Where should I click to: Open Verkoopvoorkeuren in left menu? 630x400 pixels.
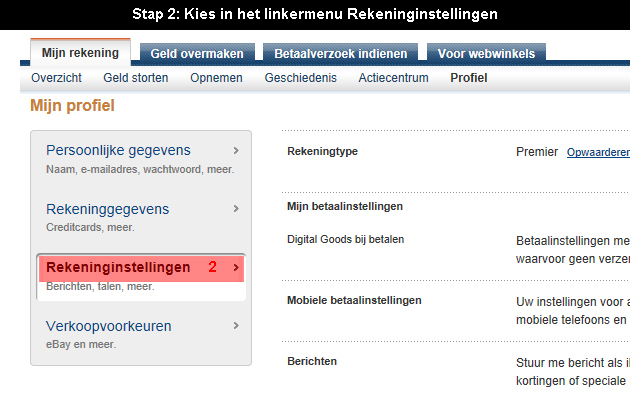[x=108, y=326]
